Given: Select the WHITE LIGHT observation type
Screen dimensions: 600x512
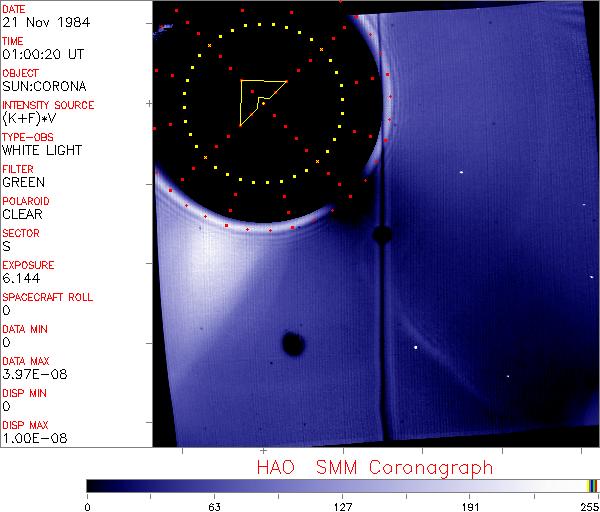Looking at the screenshot, I should click(42, 150).
